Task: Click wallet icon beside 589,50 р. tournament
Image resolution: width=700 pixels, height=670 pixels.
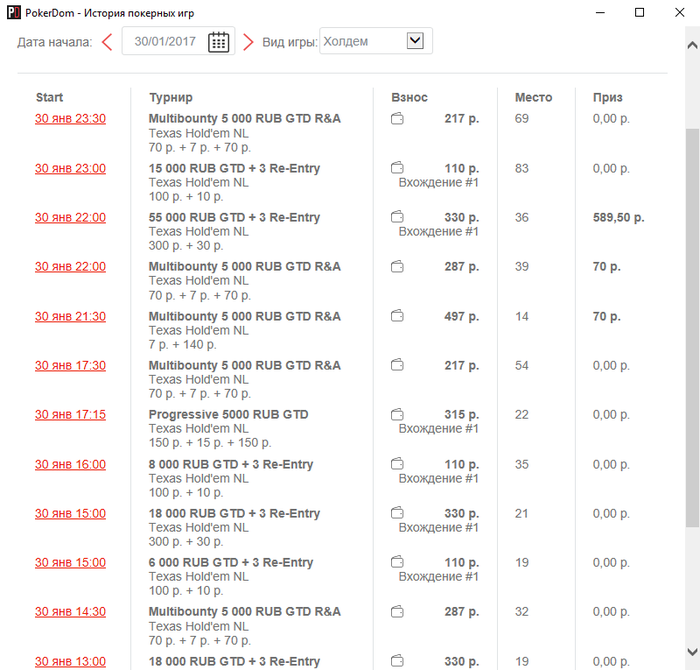Action: click(x=397, y=217)
